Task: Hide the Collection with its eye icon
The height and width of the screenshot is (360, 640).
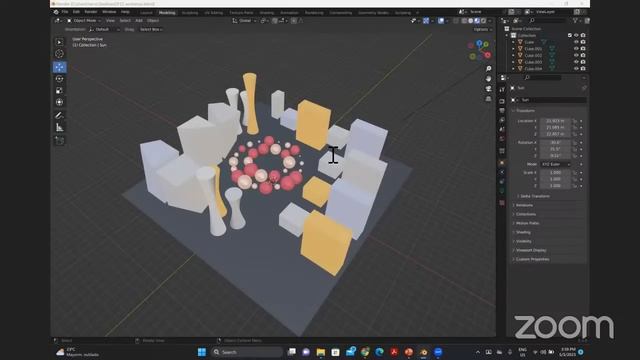Action: [x=576, y=36]
